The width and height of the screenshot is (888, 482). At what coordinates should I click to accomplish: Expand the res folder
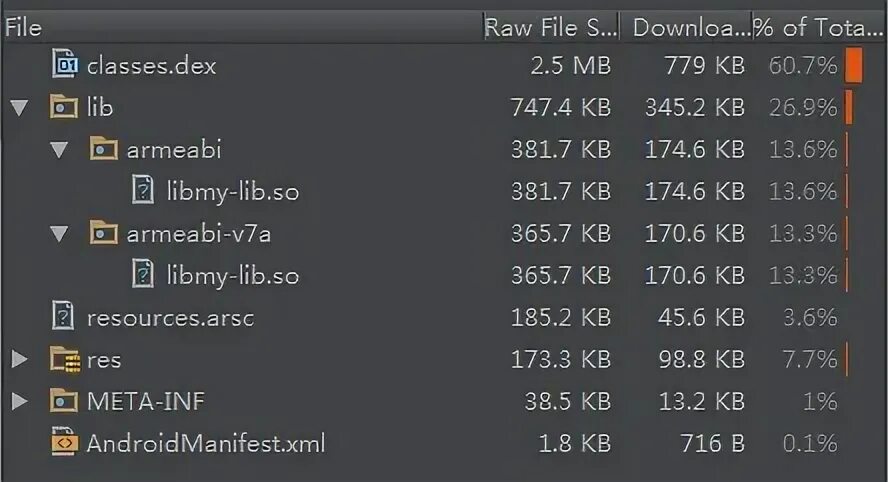pos(19,359)
